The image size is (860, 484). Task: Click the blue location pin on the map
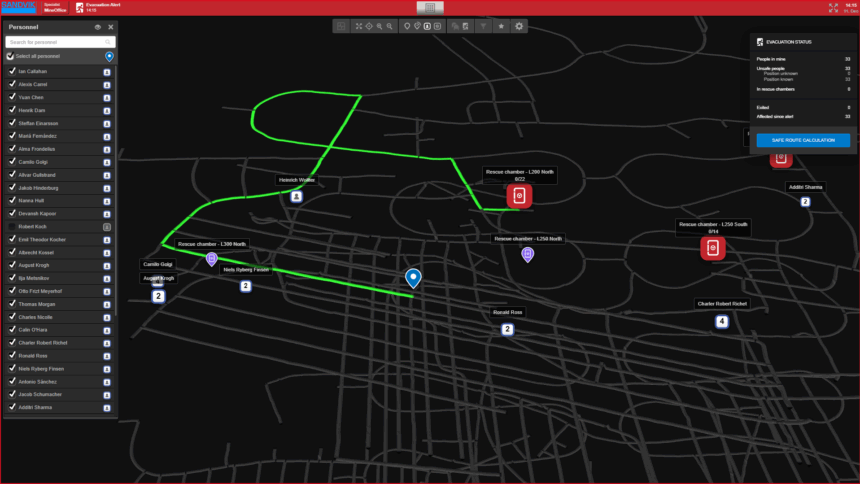(413, 278)
